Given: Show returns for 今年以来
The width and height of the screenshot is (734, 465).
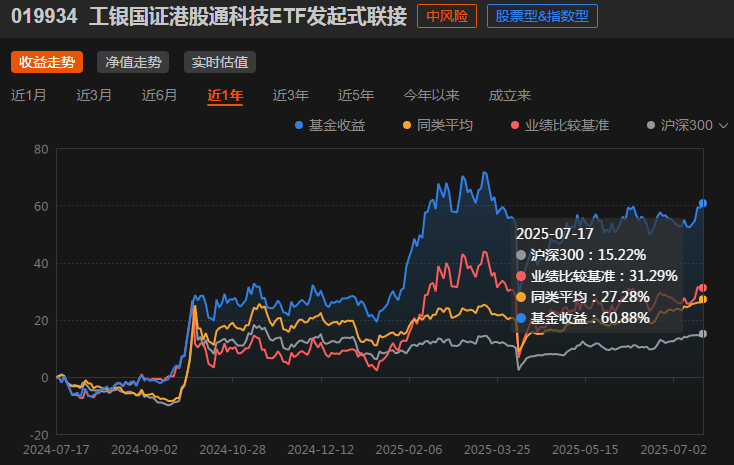Looking at the screenshot, I should point(432,95).
